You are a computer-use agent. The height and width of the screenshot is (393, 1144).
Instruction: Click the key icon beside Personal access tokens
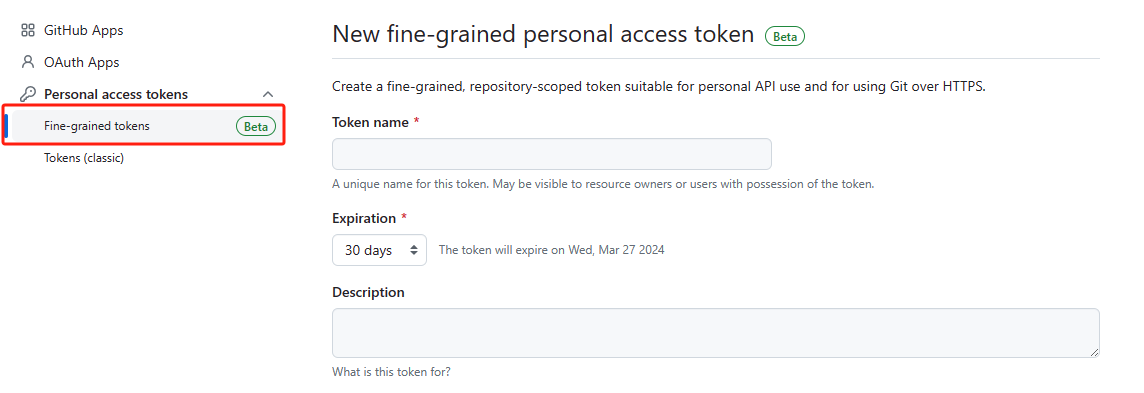(28, 94)
